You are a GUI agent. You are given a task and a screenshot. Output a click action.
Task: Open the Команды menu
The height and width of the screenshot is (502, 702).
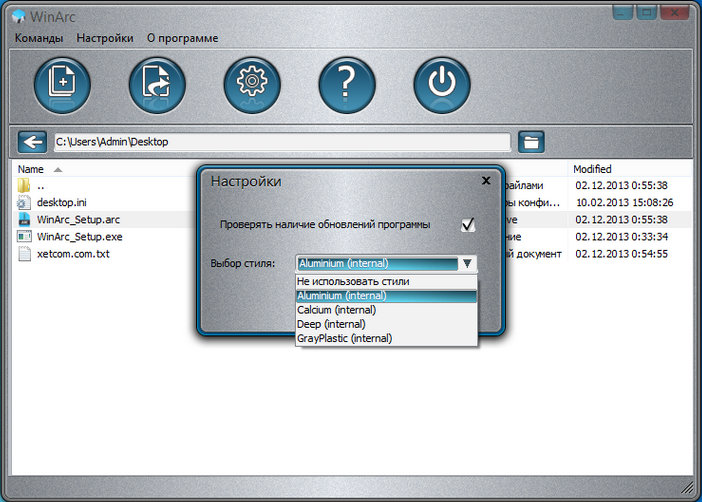click(39, 39)
